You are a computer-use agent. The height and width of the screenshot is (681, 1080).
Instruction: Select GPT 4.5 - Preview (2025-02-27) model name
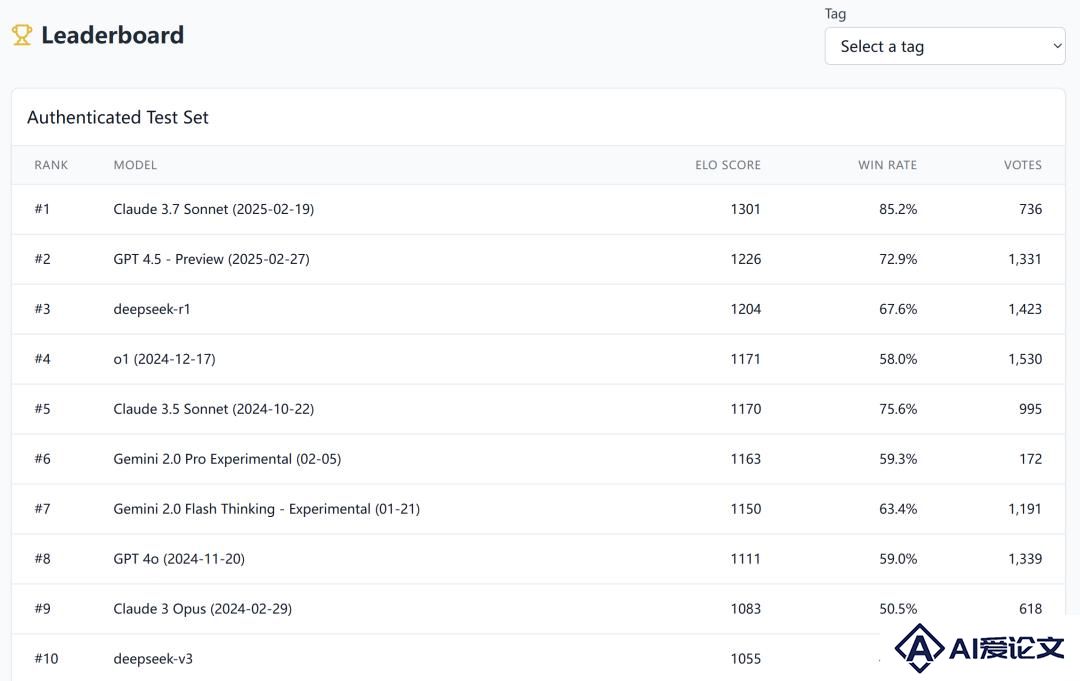211,260
